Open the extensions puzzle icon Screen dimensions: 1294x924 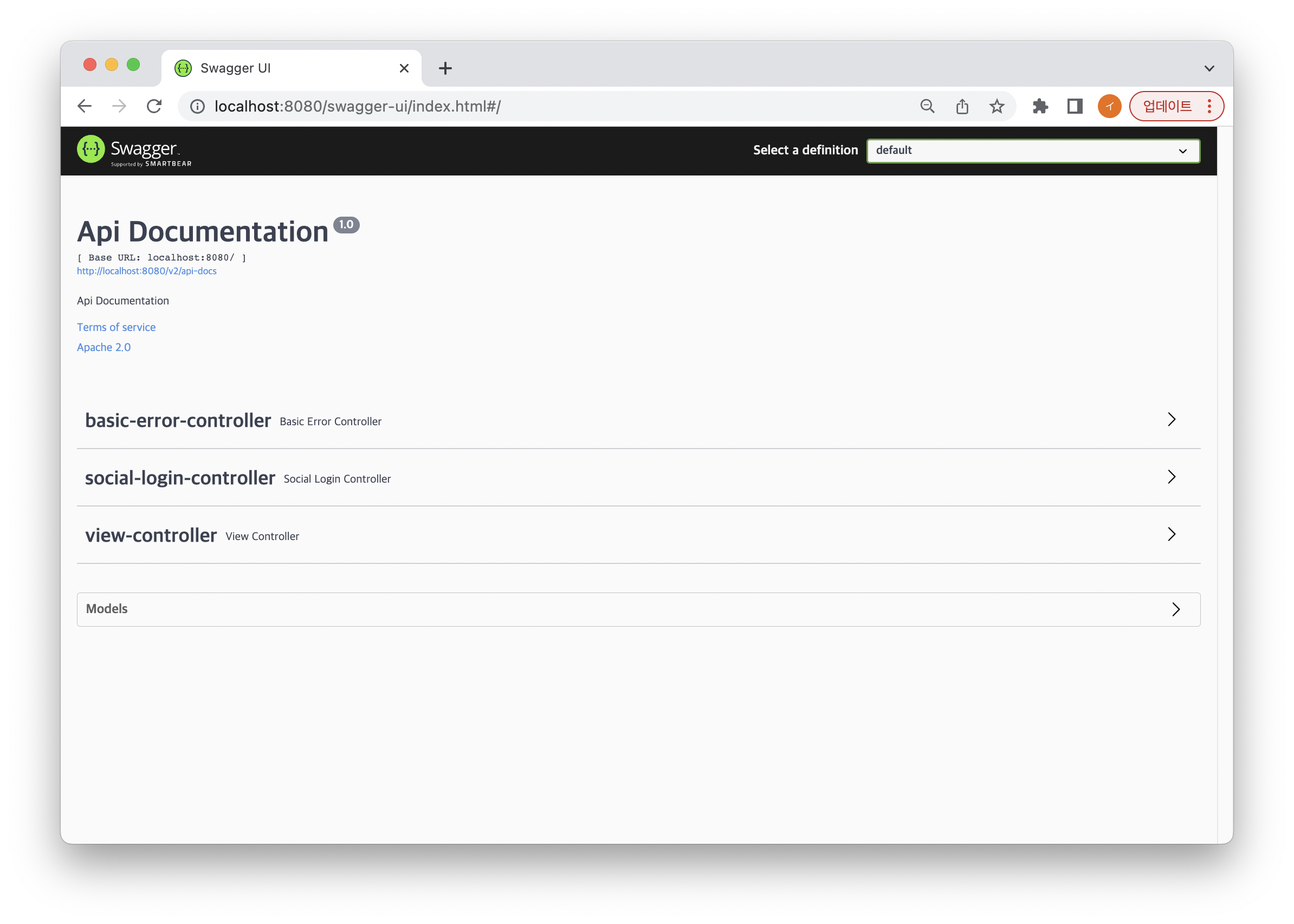point(1040,106)
